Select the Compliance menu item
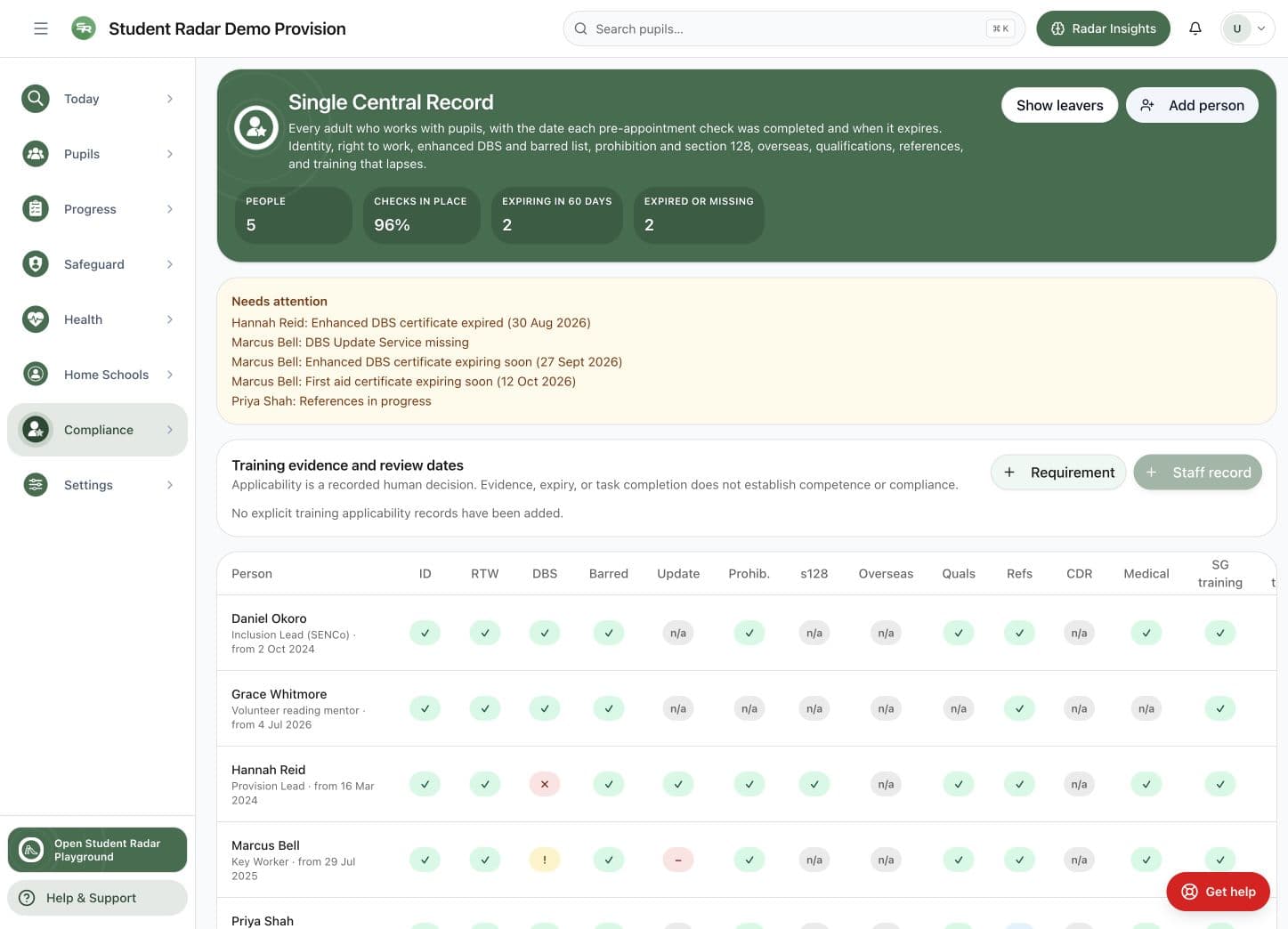 coord(98,430)
